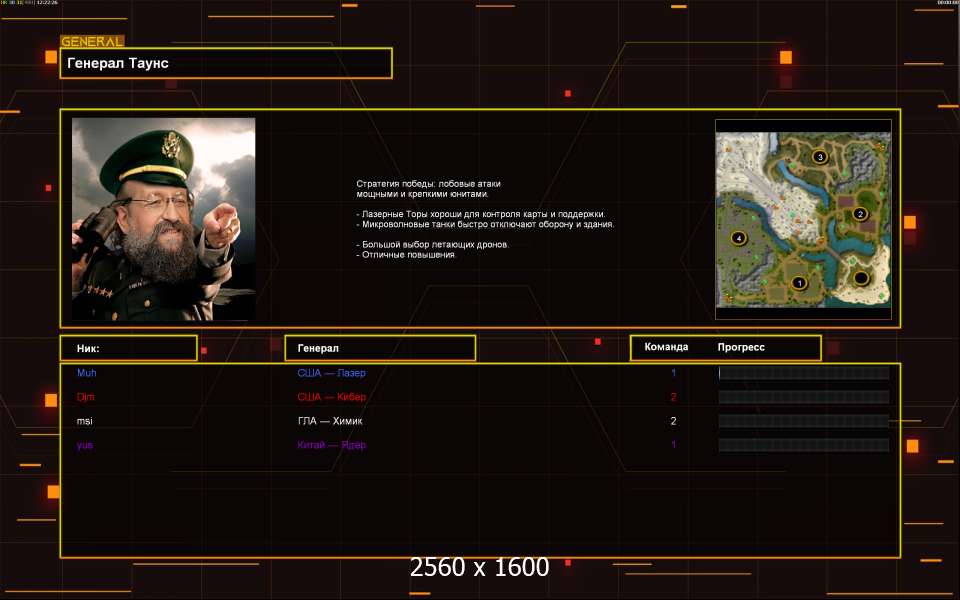This screenshot has height=600, width=960.
Task: Click the general's portrait image
Action: point(163,219)
